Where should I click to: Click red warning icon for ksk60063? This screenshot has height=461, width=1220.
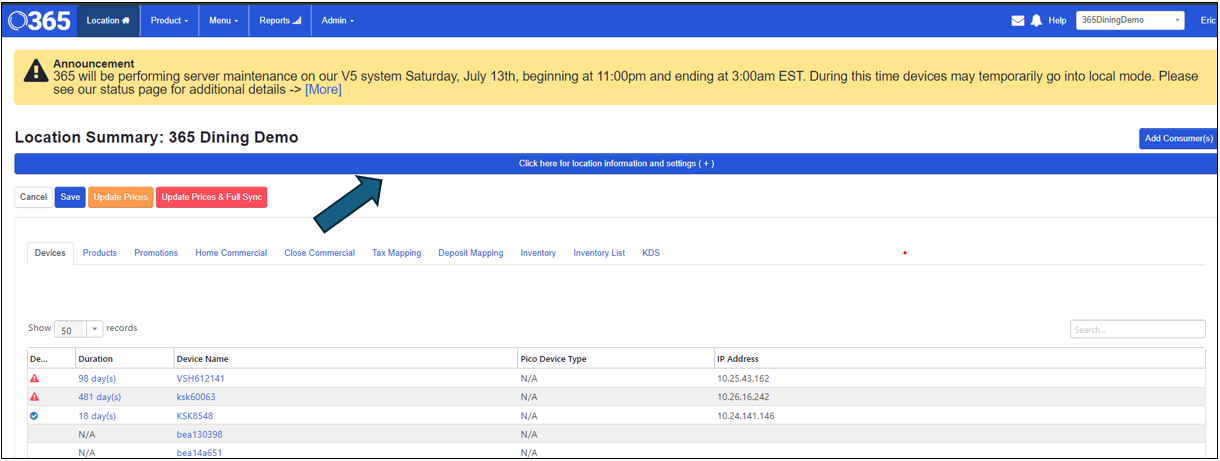(x=34, y=397)
